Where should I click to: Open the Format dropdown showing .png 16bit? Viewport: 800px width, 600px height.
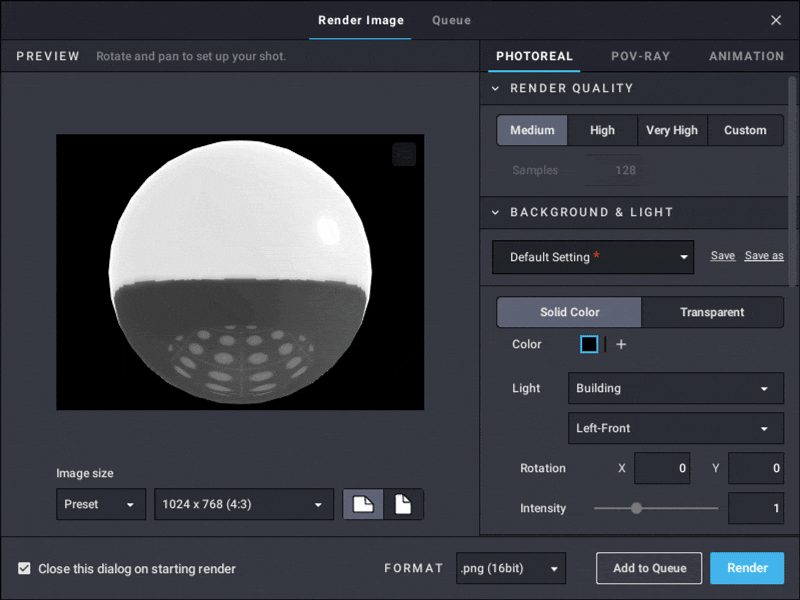[510, 568]
